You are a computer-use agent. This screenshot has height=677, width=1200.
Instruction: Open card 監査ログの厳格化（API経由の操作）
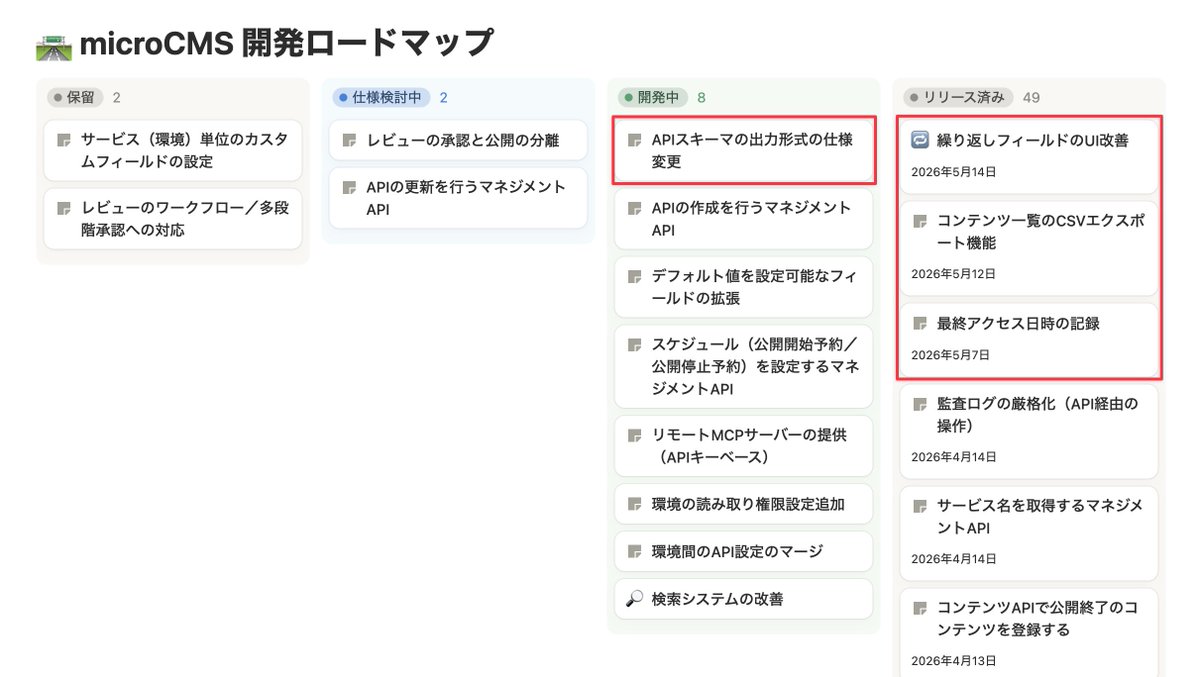pyautogui.click(x=1028, y=432)
